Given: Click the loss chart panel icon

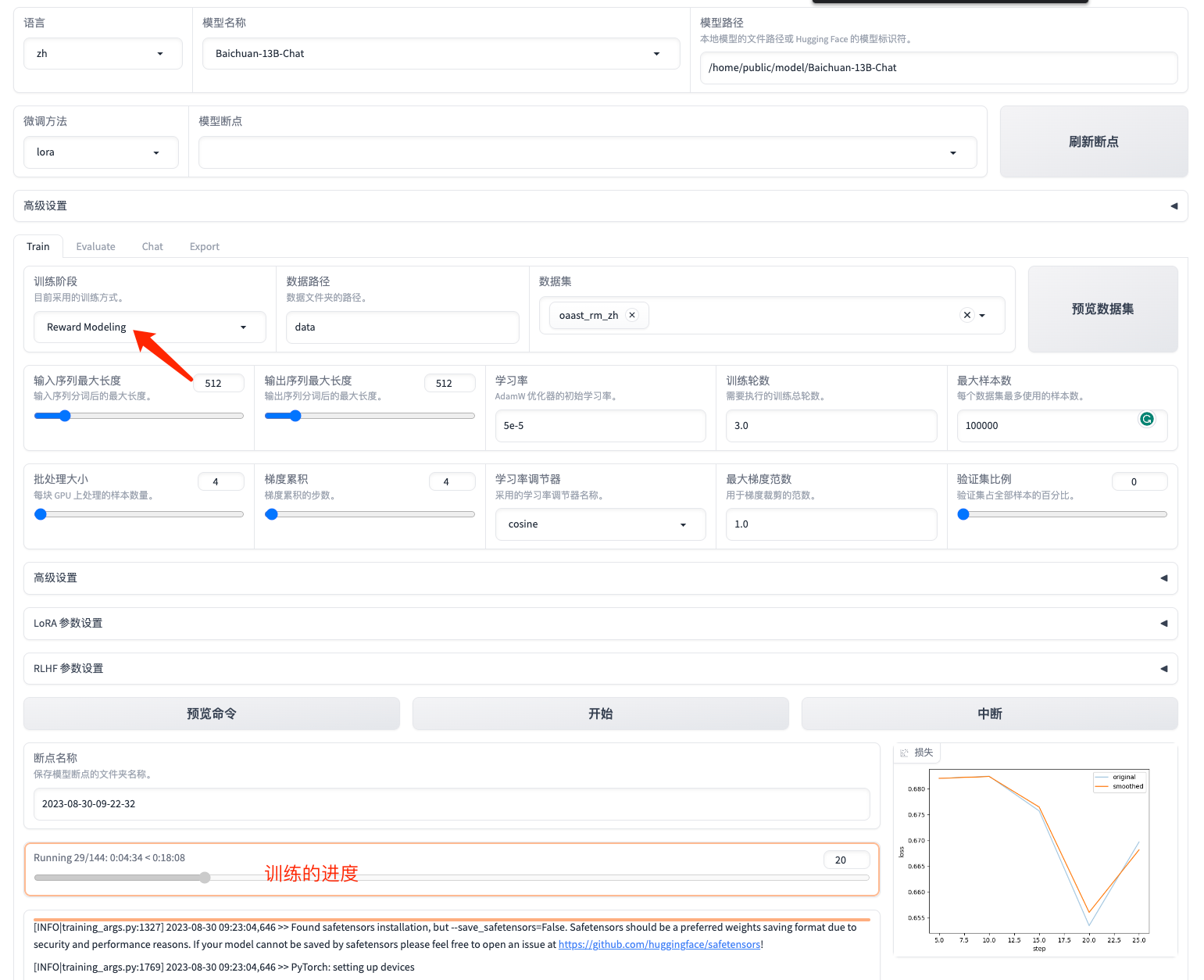Looking at the screenshot, I should point(905,753).
